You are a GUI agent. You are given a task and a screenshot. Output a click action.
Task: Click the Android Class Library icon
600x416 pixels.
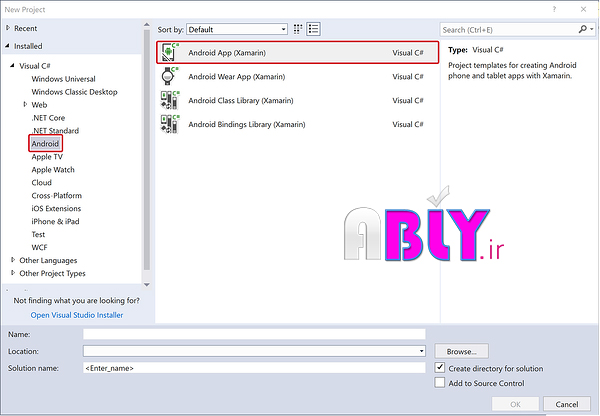click(170, 100)
